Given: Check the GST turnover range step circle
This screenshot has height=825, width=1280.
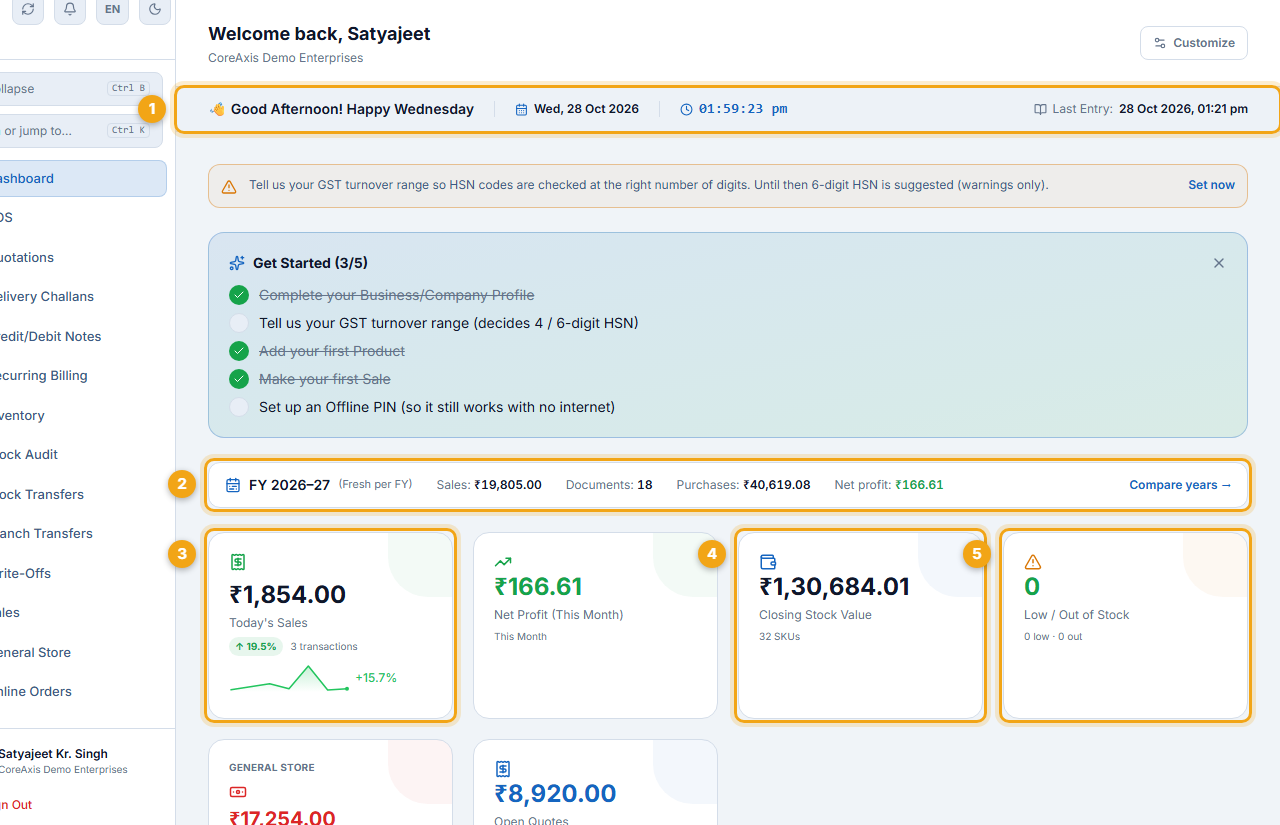Looking at the screenshot, I should tap(239, 323).
